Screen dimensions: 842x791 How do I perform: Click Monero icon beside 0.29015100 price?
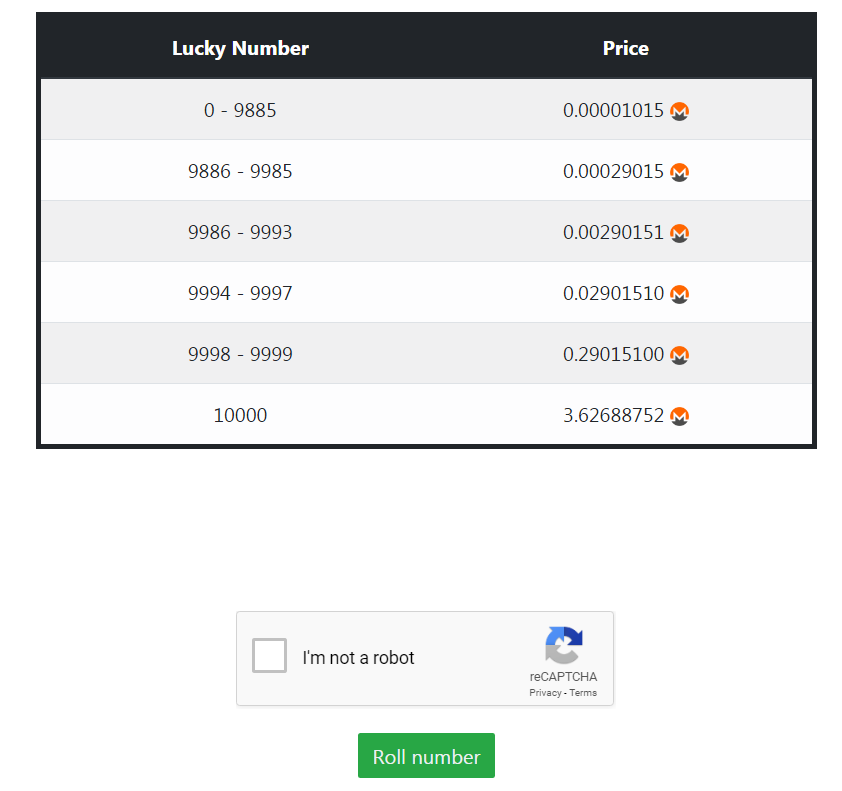679,355
